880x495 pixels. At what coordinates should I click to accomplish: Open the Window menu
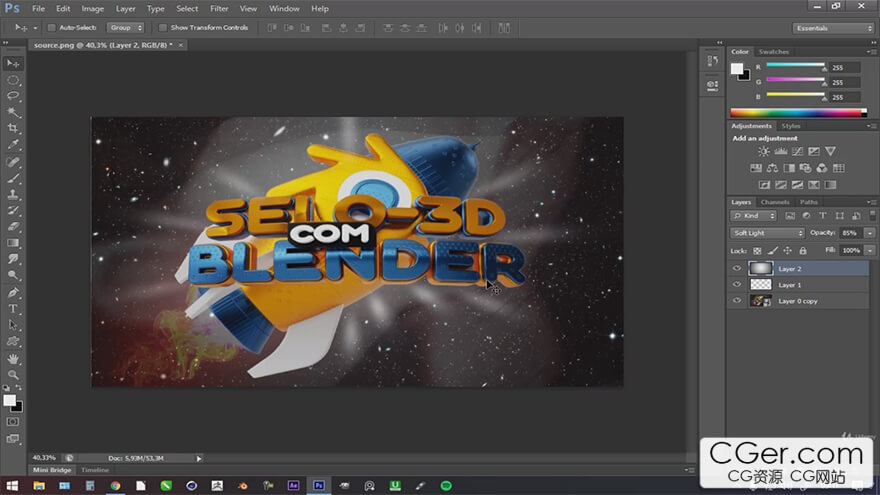(284, 8)
